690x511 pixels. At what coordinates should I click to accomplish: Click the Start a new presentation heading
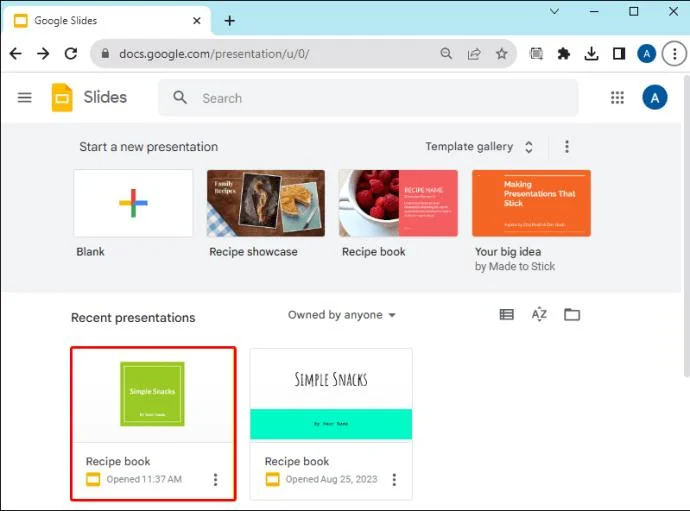(148, 147)
